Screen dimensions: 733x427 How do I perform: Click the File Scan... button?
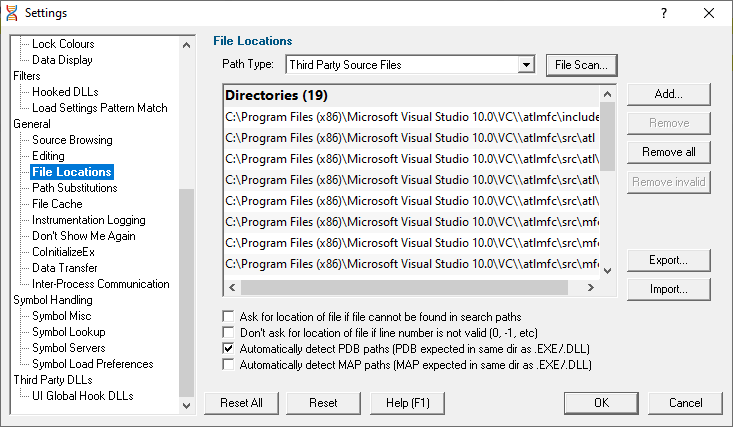click(582, 65)
